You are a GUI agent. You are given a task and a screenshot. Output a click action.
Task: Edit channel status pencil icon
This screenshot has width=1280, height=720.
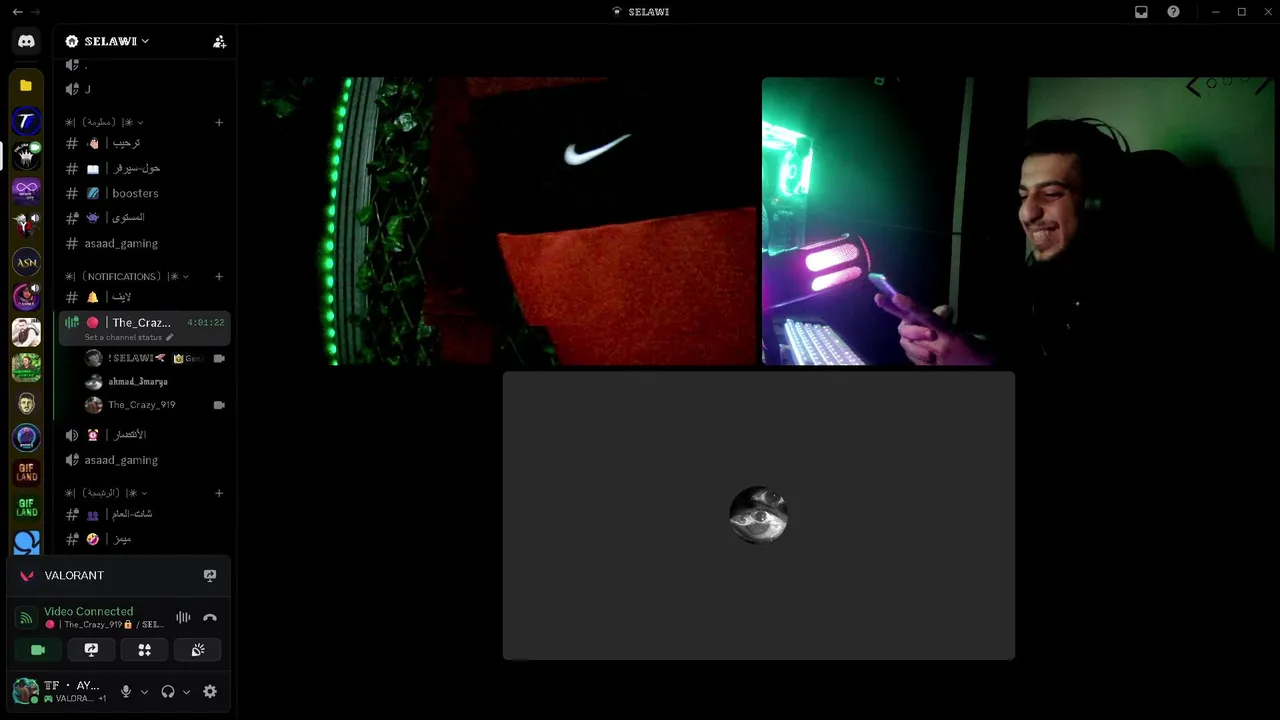(x=169, y=337)
